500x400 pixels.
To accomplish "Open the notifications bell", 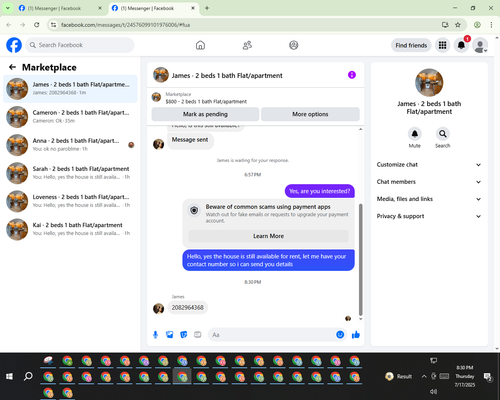I will [461, 45].
